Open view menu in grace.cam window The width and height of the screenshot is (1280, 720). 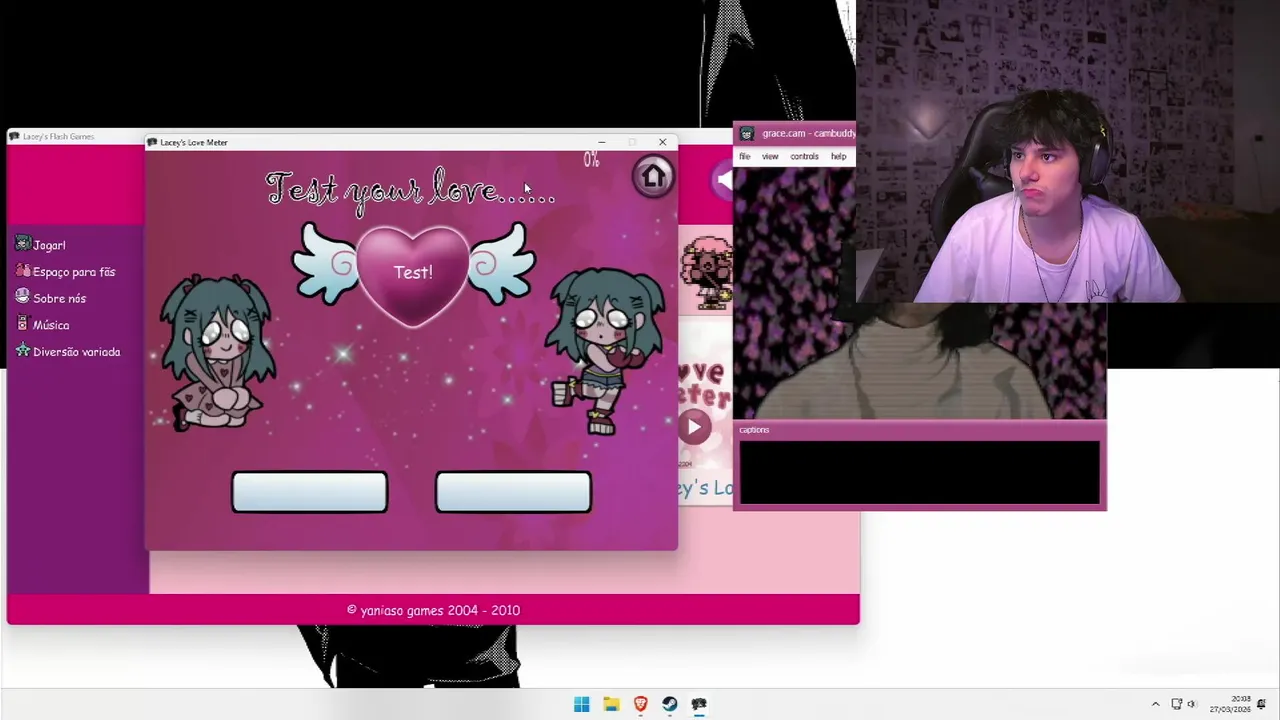coord(770,157)
